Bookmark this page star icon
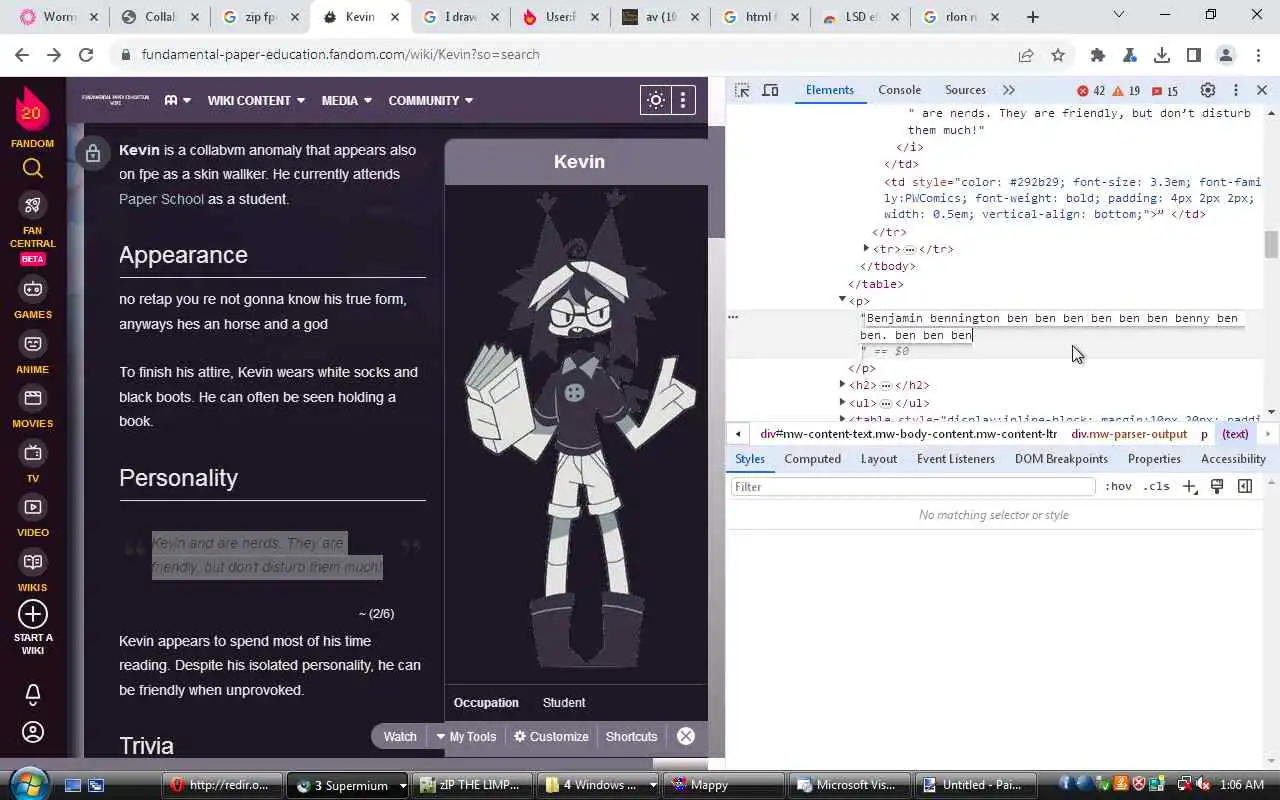Viewport: 1280px width, 800px height. [x=1058, y=55]
